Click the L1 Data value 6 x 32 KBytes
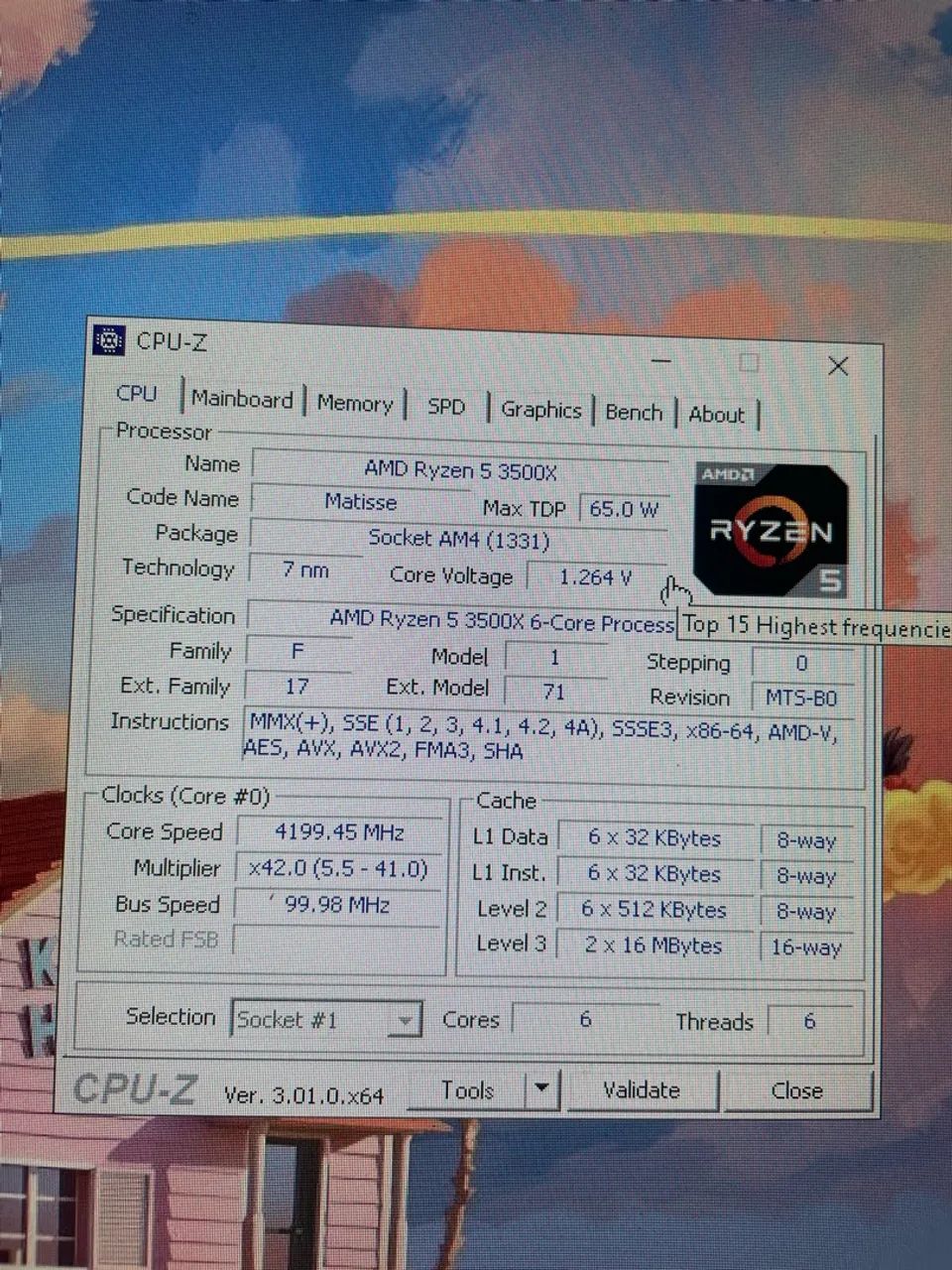This screenshot has width=952, height=1270. [654, 838]
